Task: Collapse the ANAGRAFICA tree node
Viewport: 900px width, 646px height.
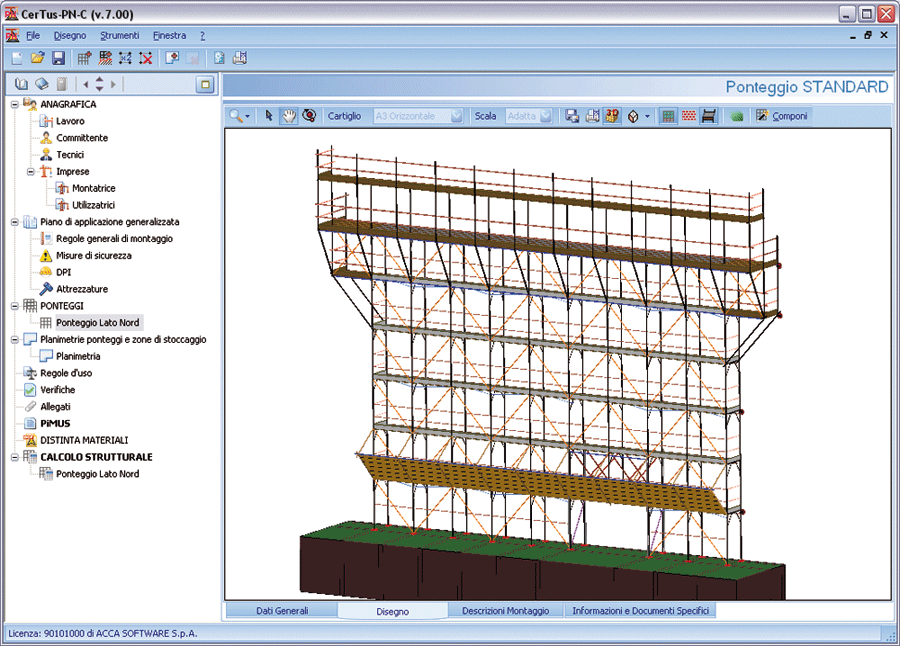Action: [14, 104]
